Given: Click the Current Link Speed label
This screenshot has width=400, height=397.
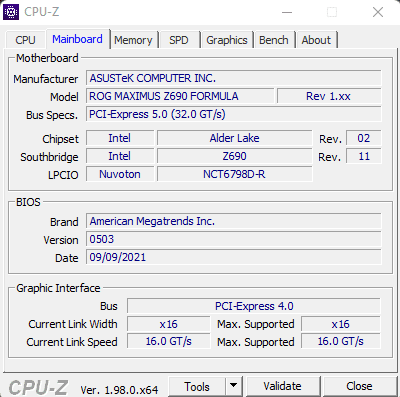Looking at the screenshot, I should 72,342.
